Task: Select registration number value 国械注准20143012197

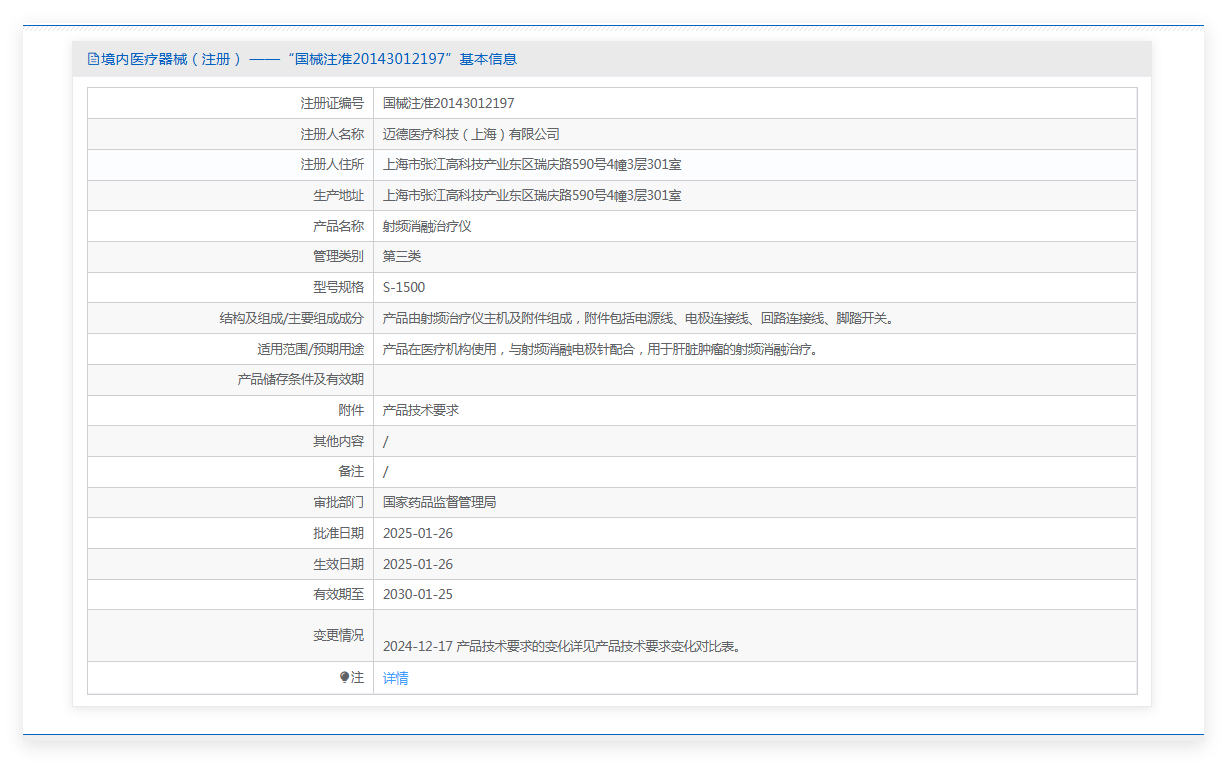Action: [x=449, y=103]
